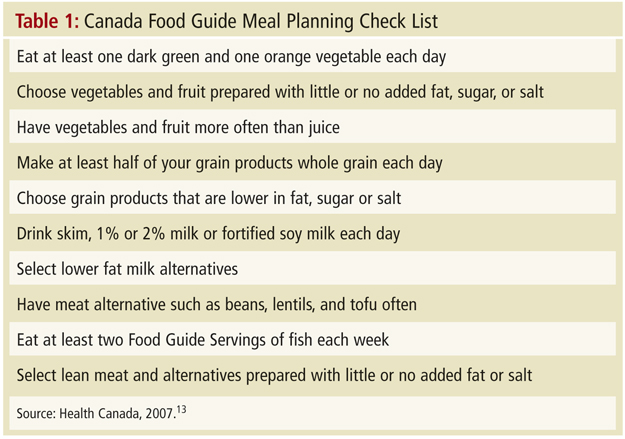Click the word "juice" in third row
625x439 pixels.
point(324,128)
